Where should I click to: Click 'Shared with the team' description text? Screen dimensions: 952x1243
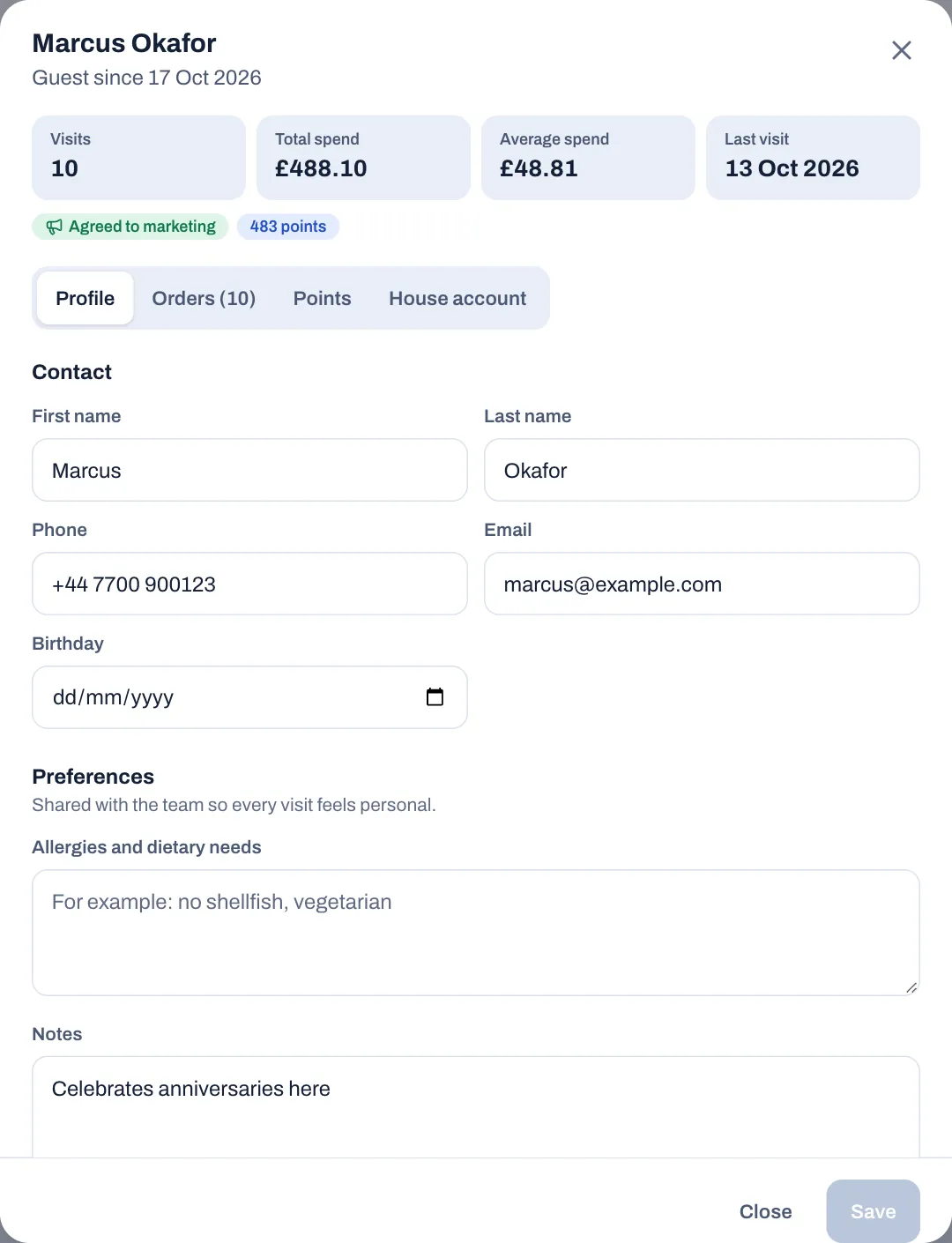[234, 805]
